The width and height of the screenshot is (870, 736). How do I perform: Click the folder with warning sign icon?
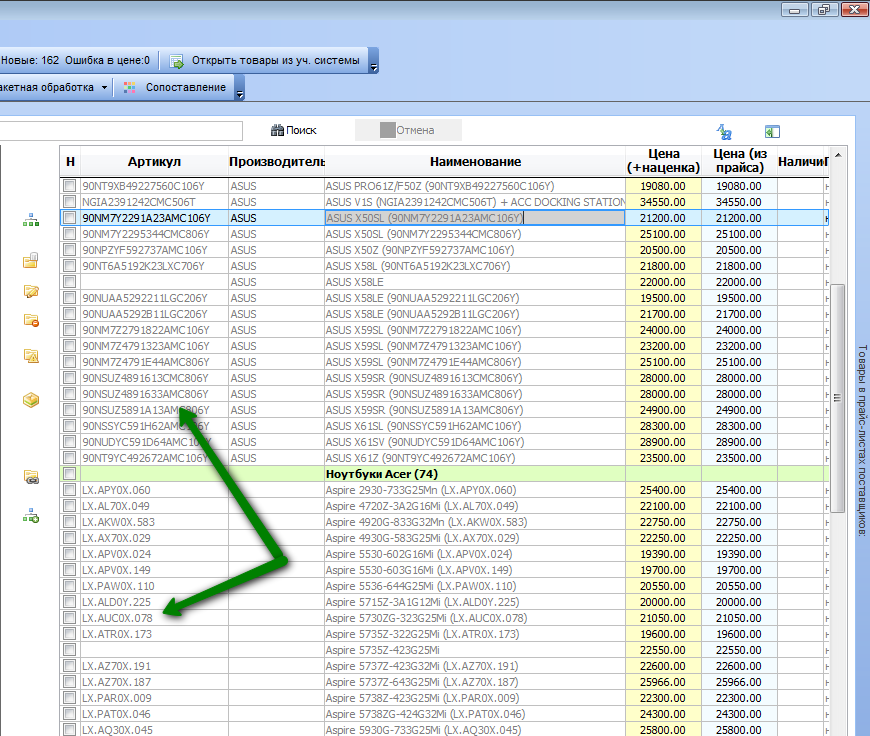pyautogui.click(x=31, y=356)
